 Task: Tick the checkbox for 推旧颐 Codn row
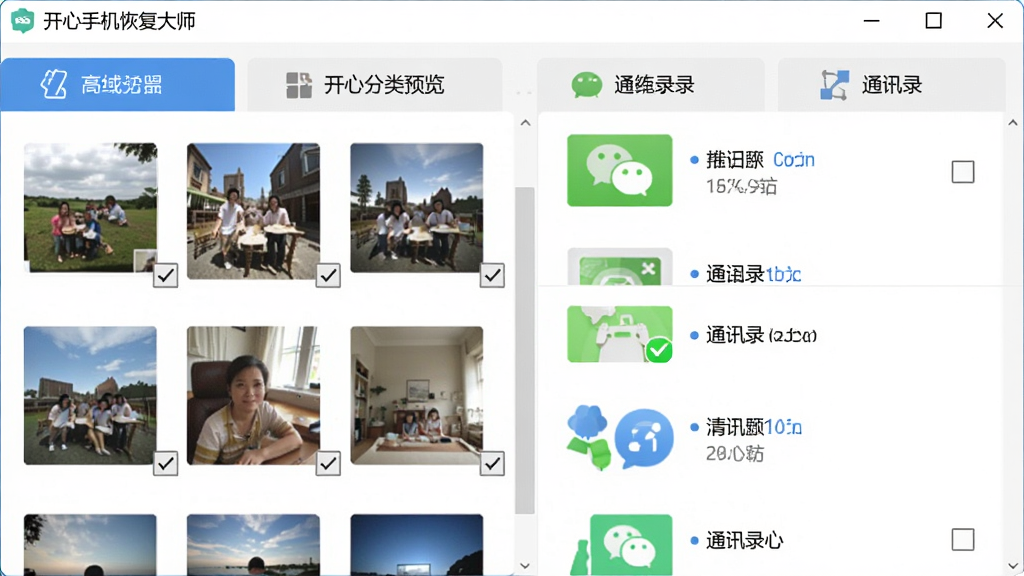[963, 172]
